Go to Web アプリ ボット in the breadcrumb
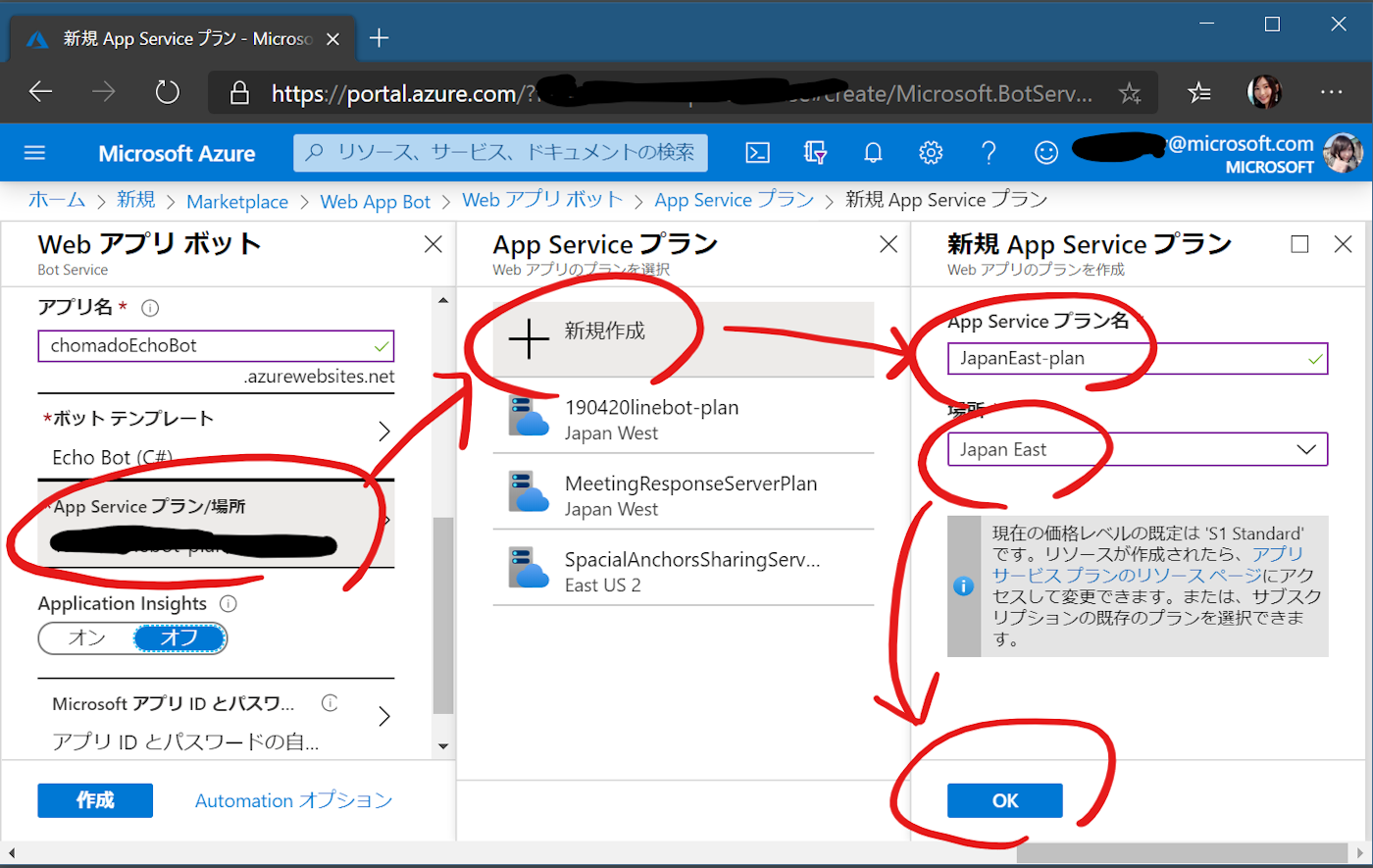 point(542,200)
